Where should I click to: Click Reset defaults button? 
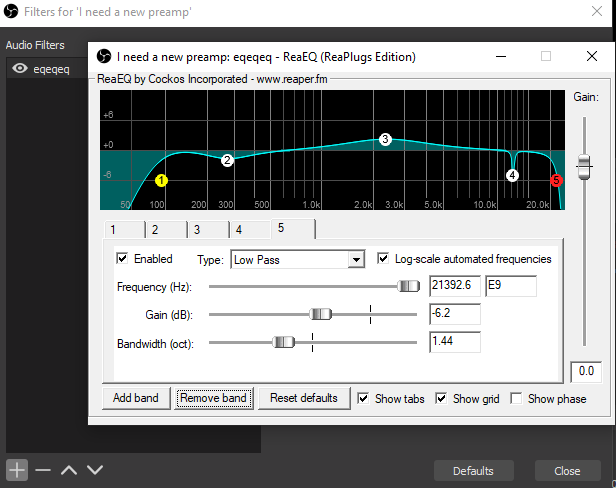(304, 398)
